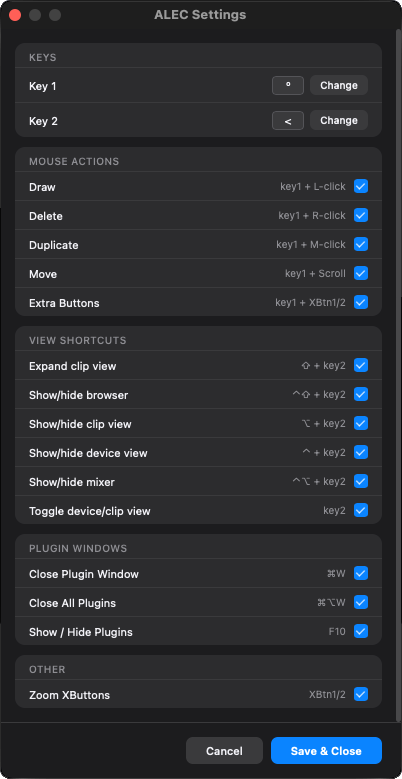The height and width of the screenshot is (779, 402).
Task: Toggle the Duplicate checkbox
Action: pos(361,244)
